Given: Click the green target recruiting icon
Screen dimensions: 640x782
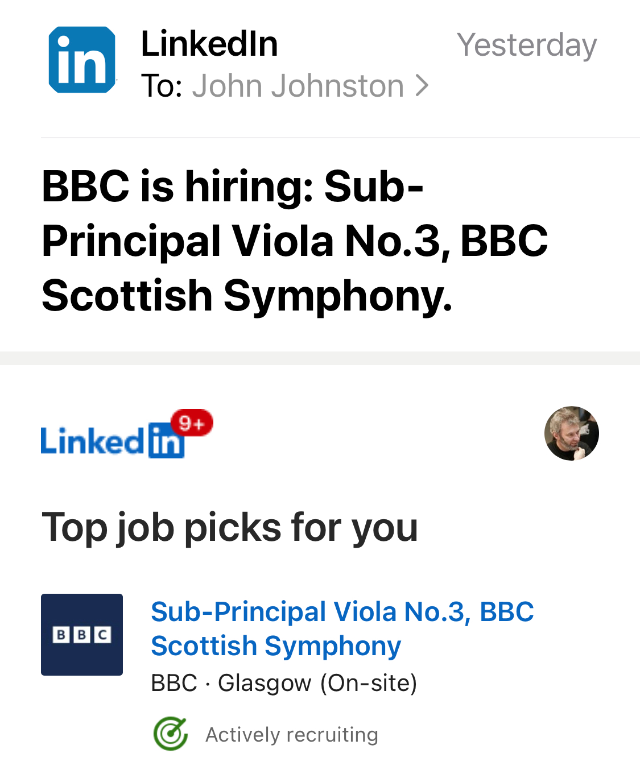Looking at the screenshot, I should click(x=171, y=735).
